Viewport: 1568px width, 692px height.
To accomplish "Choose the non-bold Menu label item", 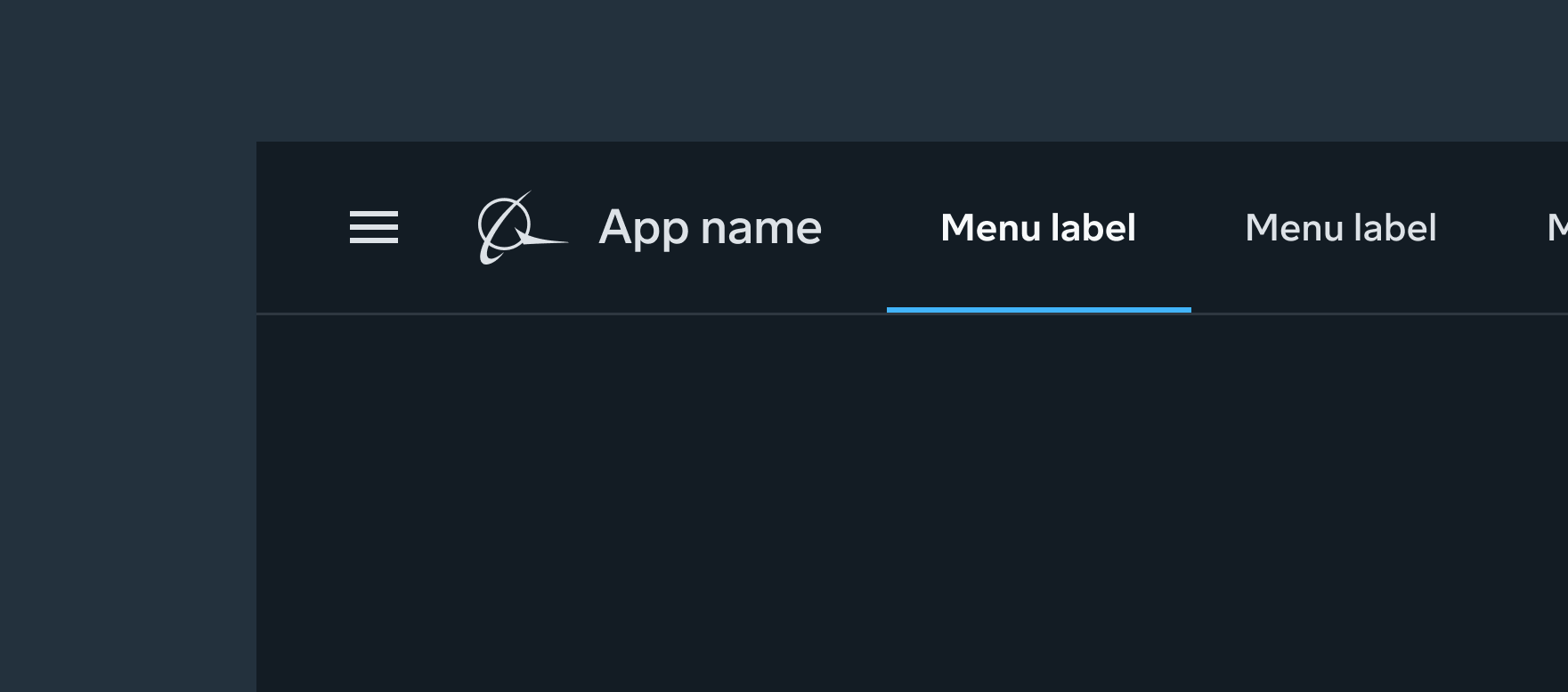I will tap(1340, 228).
